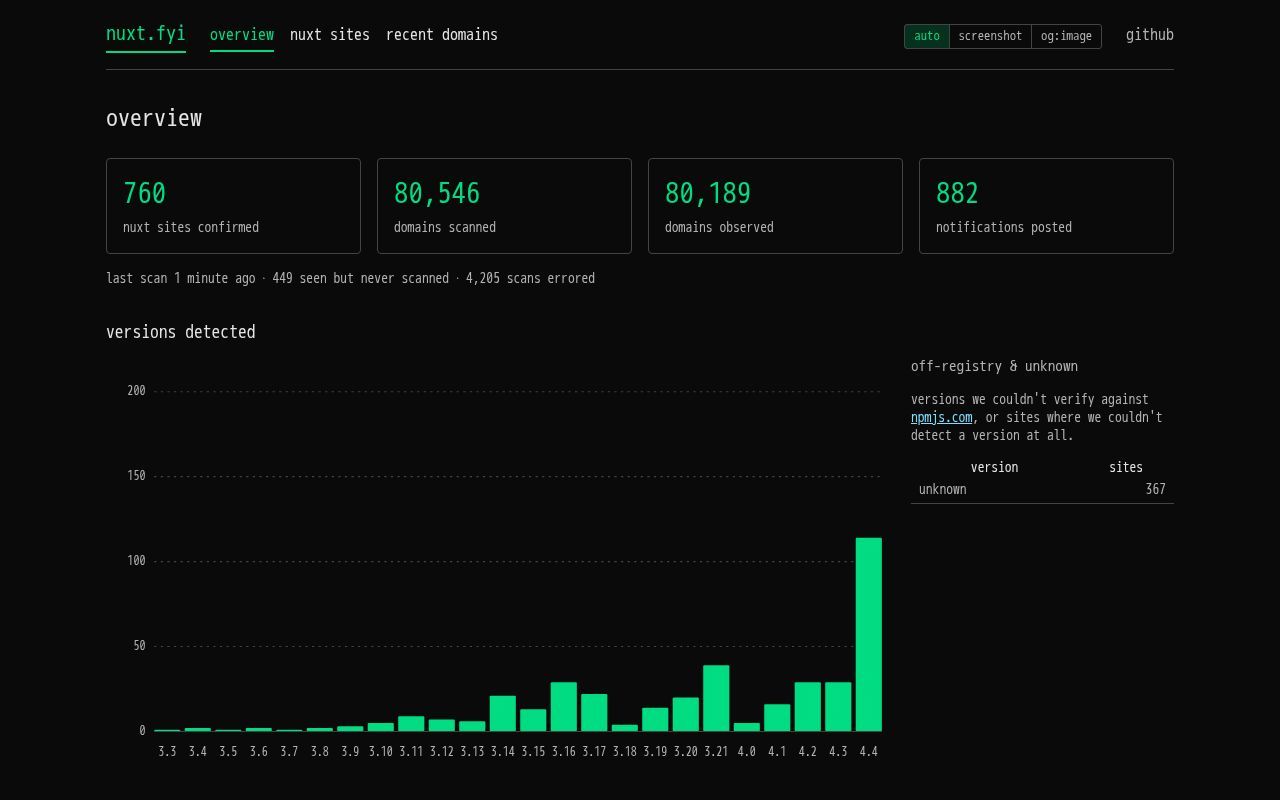
Task: Click the nuxt sites confirmed card
Action: (x=233, y=206)
